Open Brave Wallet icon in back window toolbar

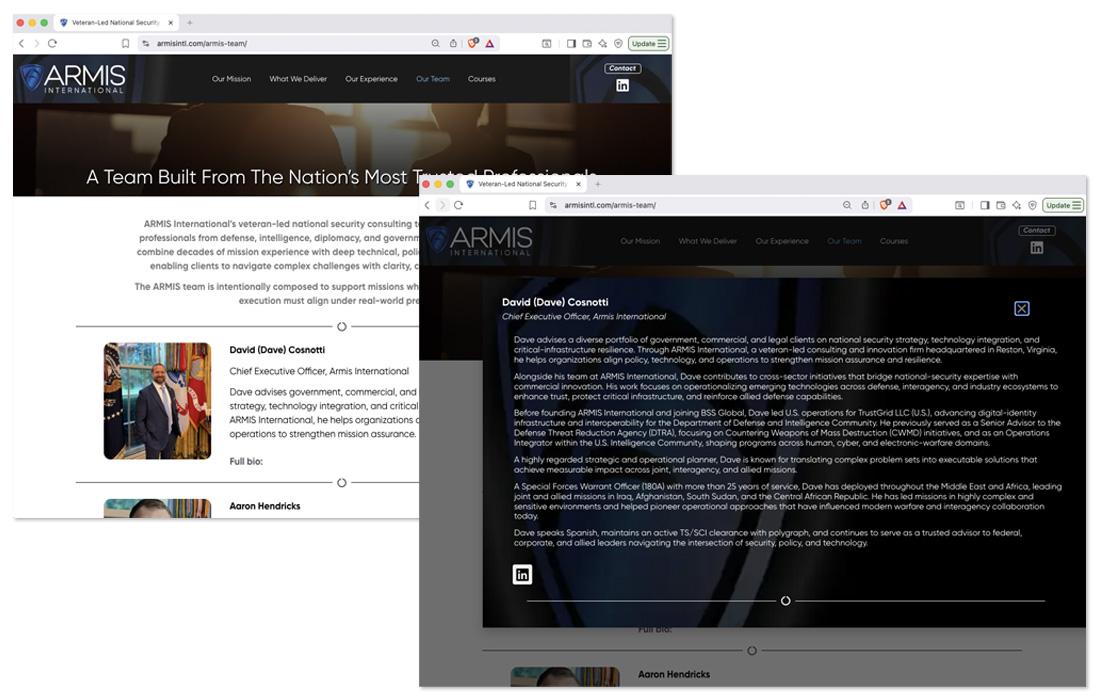point(586,43)
